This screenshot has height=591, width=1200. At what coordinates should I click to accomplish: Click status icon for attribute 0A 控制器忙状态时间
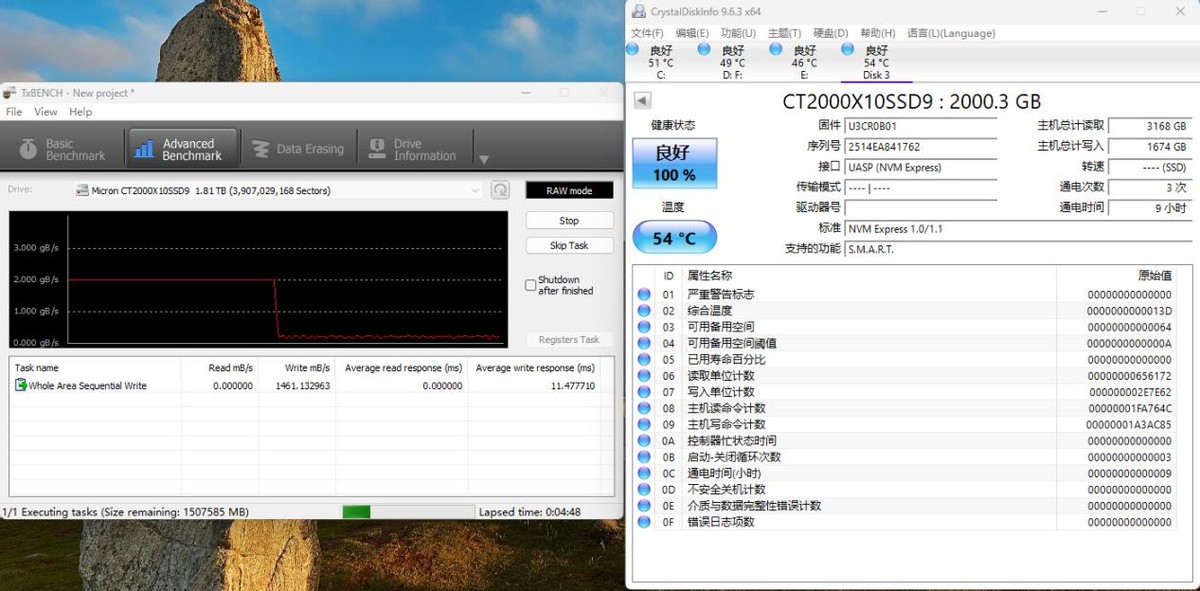pyautogui.click(x=644, y=441)
